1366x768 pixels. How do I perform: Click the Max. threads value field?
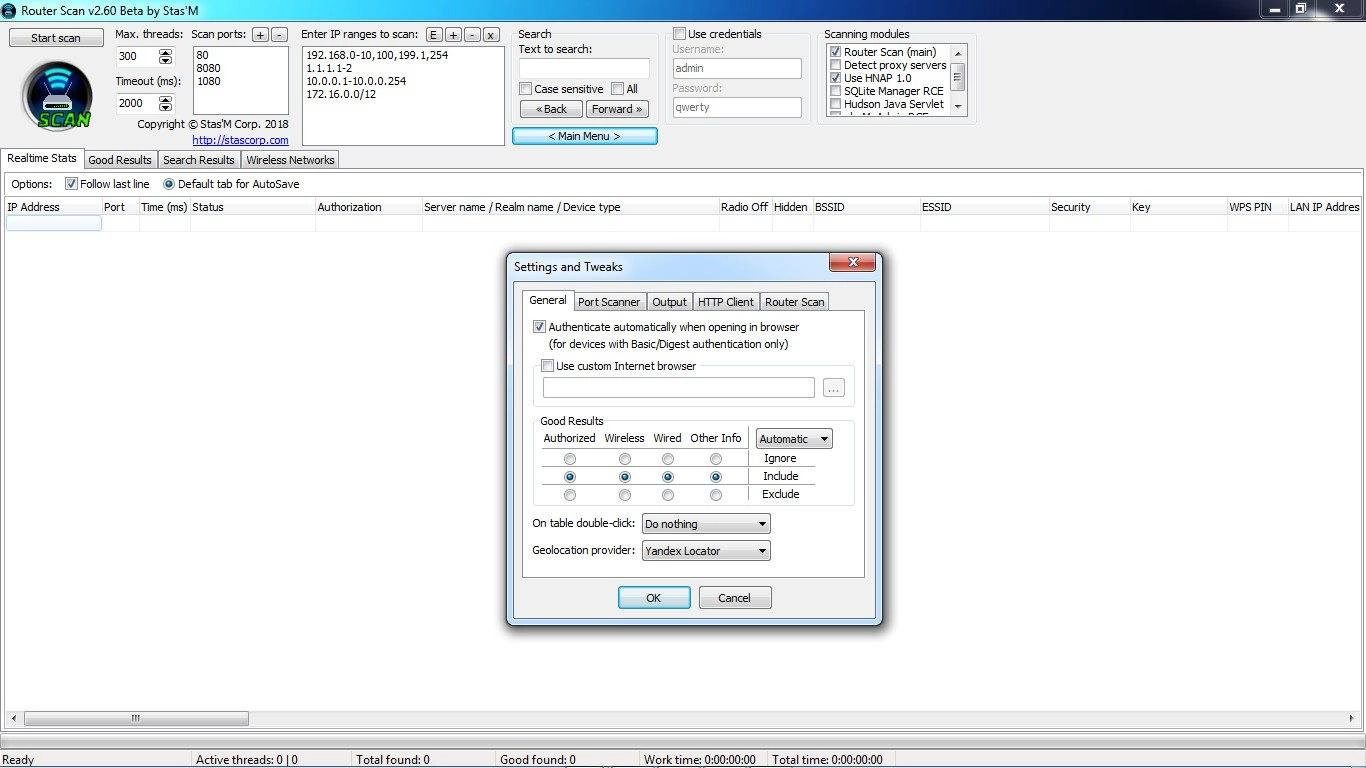(137, 57)
